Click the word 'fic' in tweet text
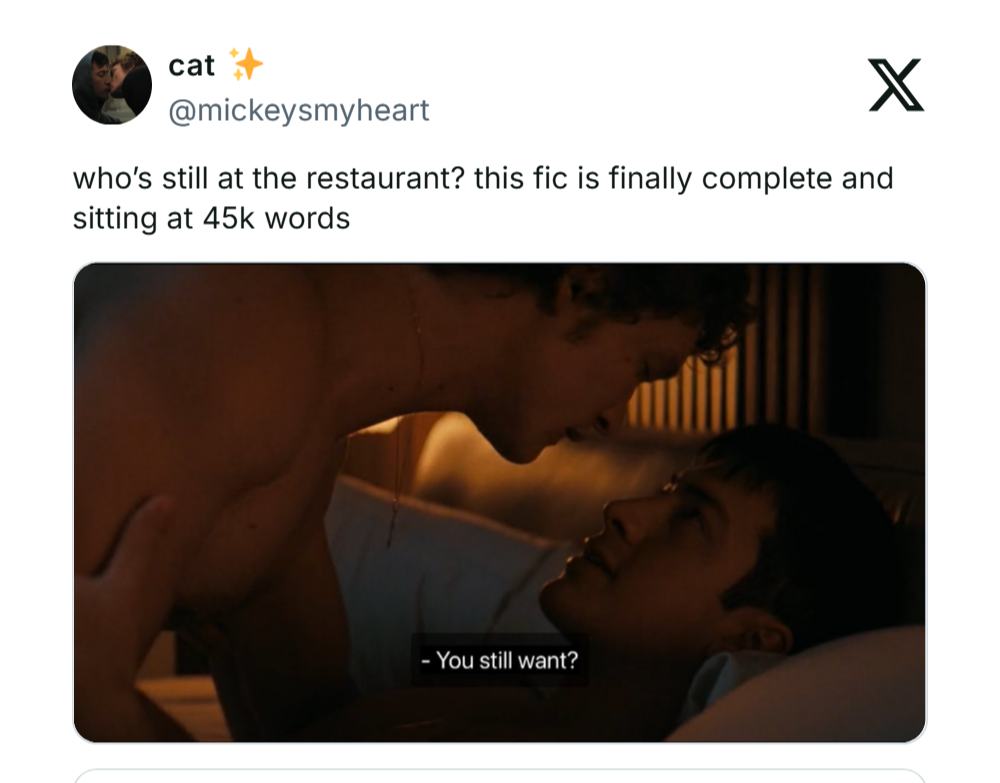 550,178
